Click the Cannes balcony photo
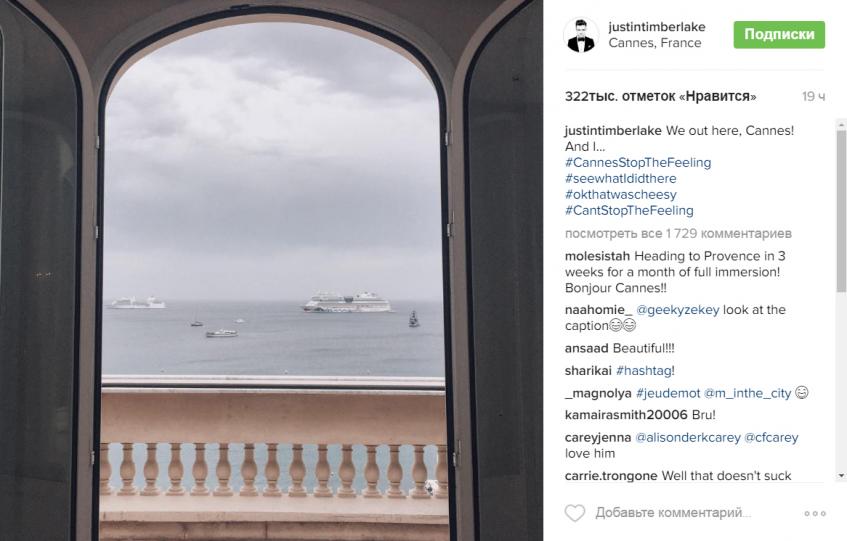This screenshot has height=541, width=847. click(x=271, y=270)
